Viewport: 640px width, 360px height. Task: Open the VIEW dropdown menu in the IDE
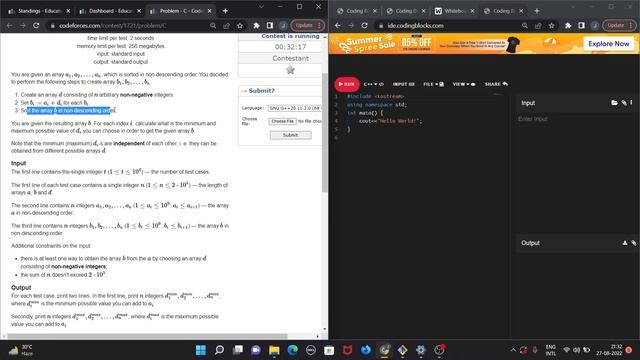(464, 84)
